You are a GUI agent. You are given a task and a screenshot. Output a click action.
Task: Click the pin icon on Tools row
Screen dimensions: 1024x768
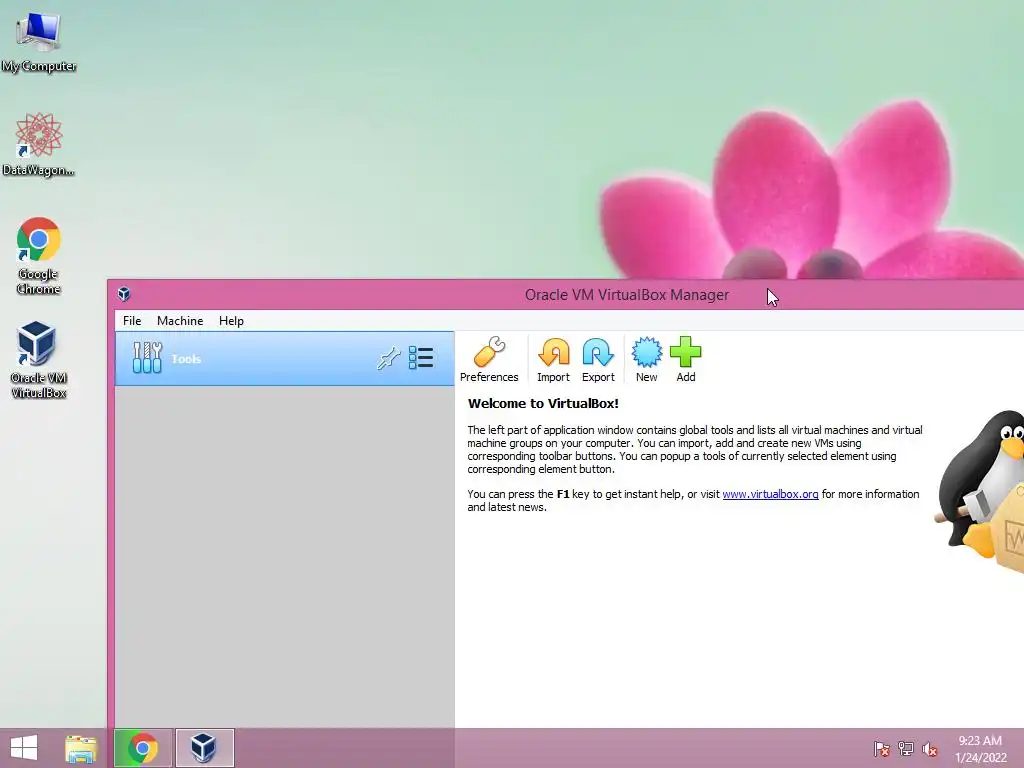point(389,358)
